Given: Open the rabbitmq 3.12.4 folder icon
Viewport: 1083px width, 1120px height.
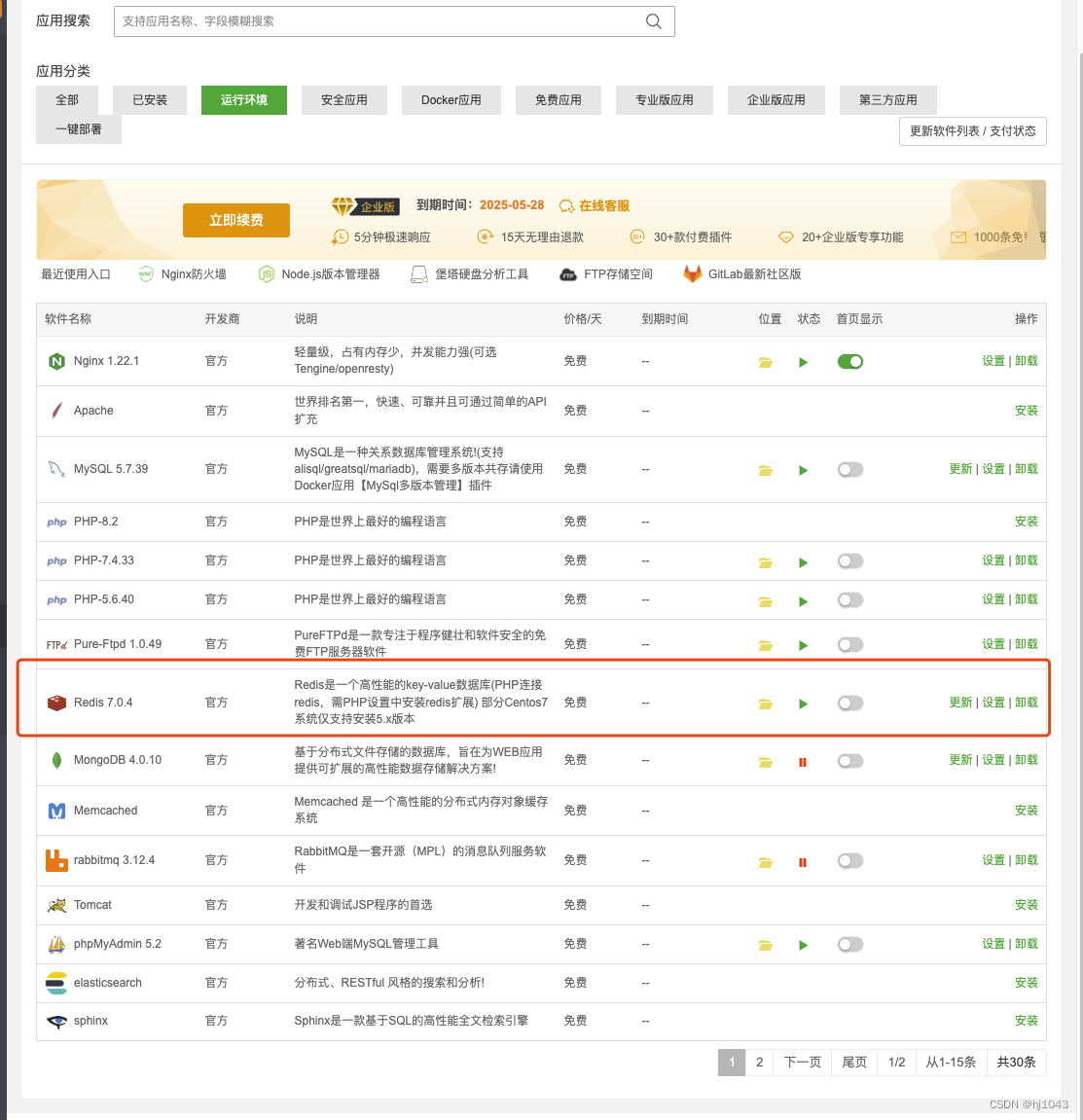Looking at the screenshot, I should tap(765, 862).
